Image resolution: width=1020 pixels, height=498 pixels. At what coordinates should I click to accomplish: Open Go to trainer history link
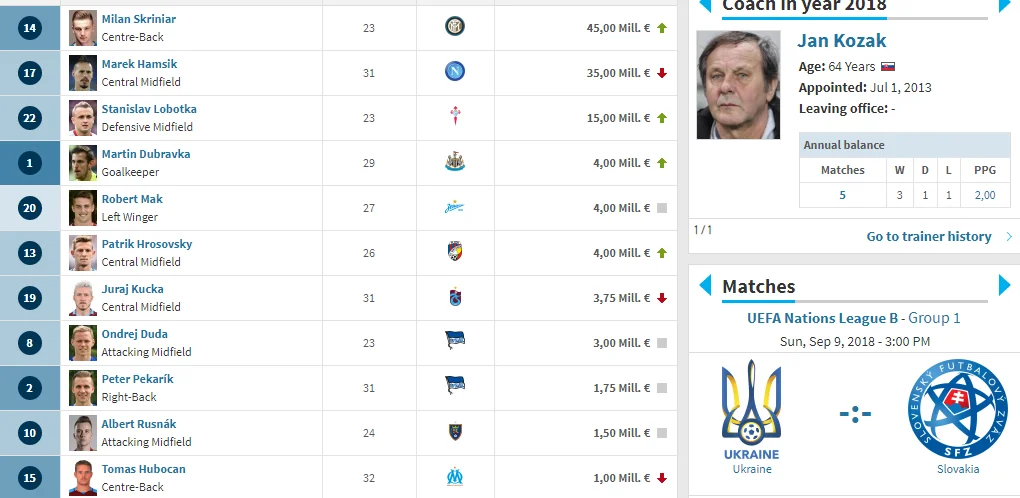(x=929, y=237)
